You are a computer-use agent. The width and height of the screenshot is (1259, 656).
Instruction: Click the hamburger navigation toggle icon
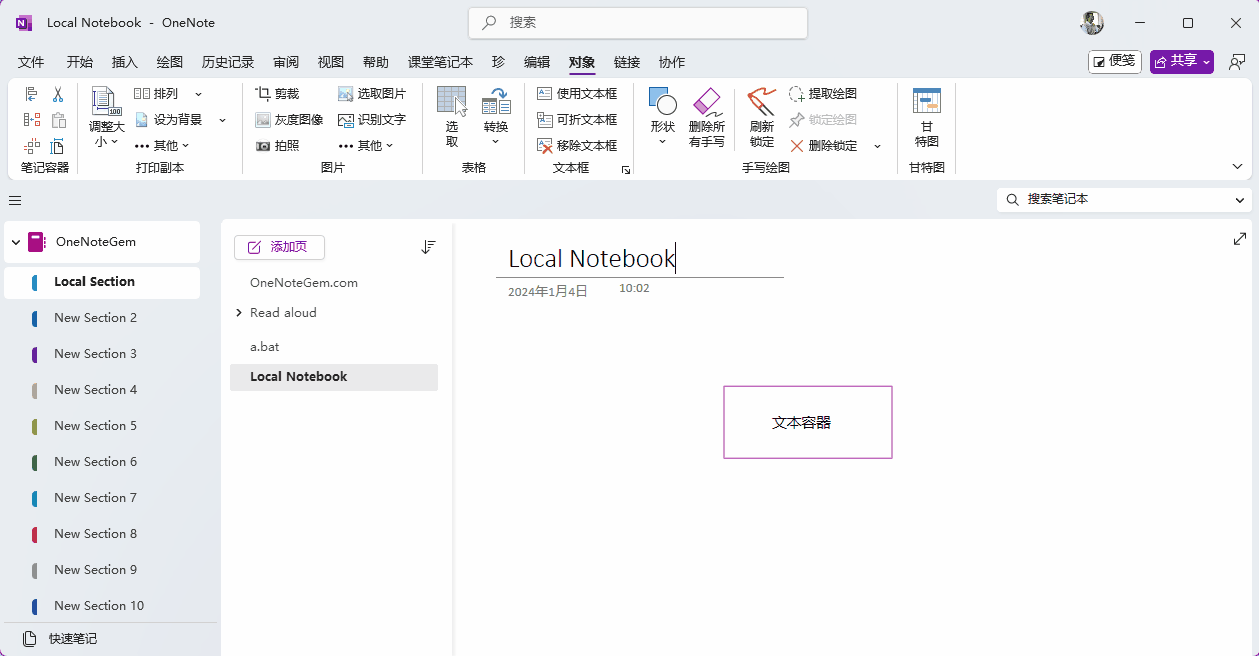15,200
